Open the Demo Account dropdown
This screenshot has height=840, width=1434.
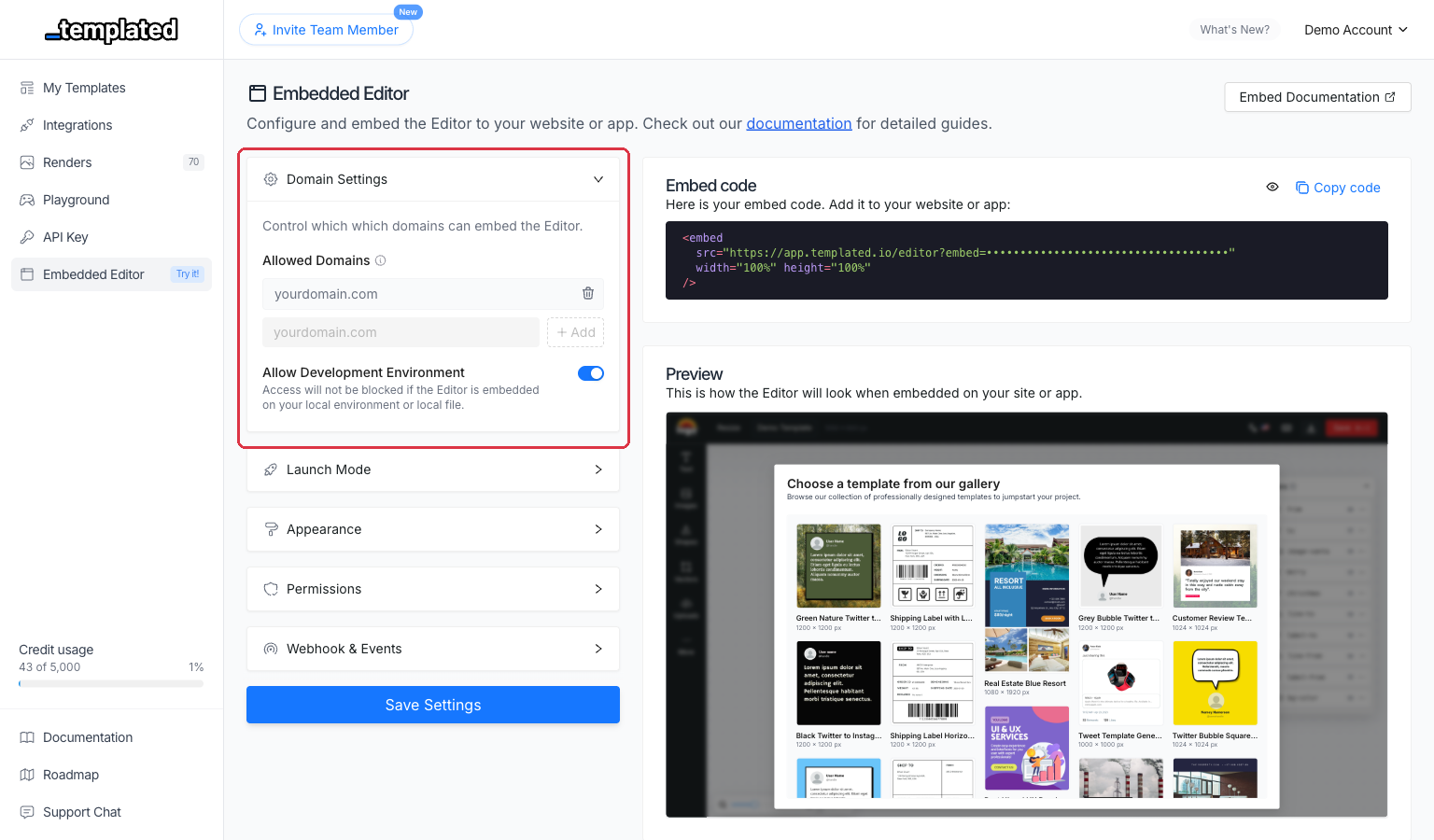click(1356, 30)
